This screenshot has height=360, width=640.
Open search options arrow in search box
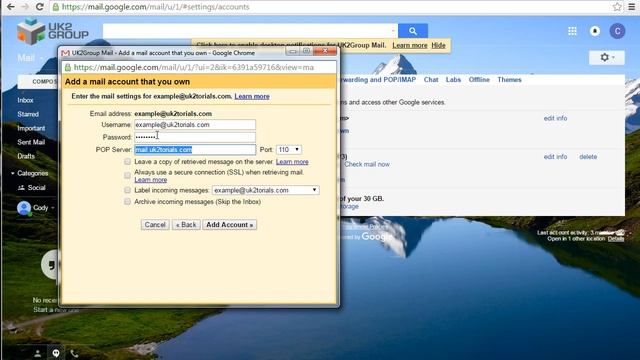(x=393, y=31)
